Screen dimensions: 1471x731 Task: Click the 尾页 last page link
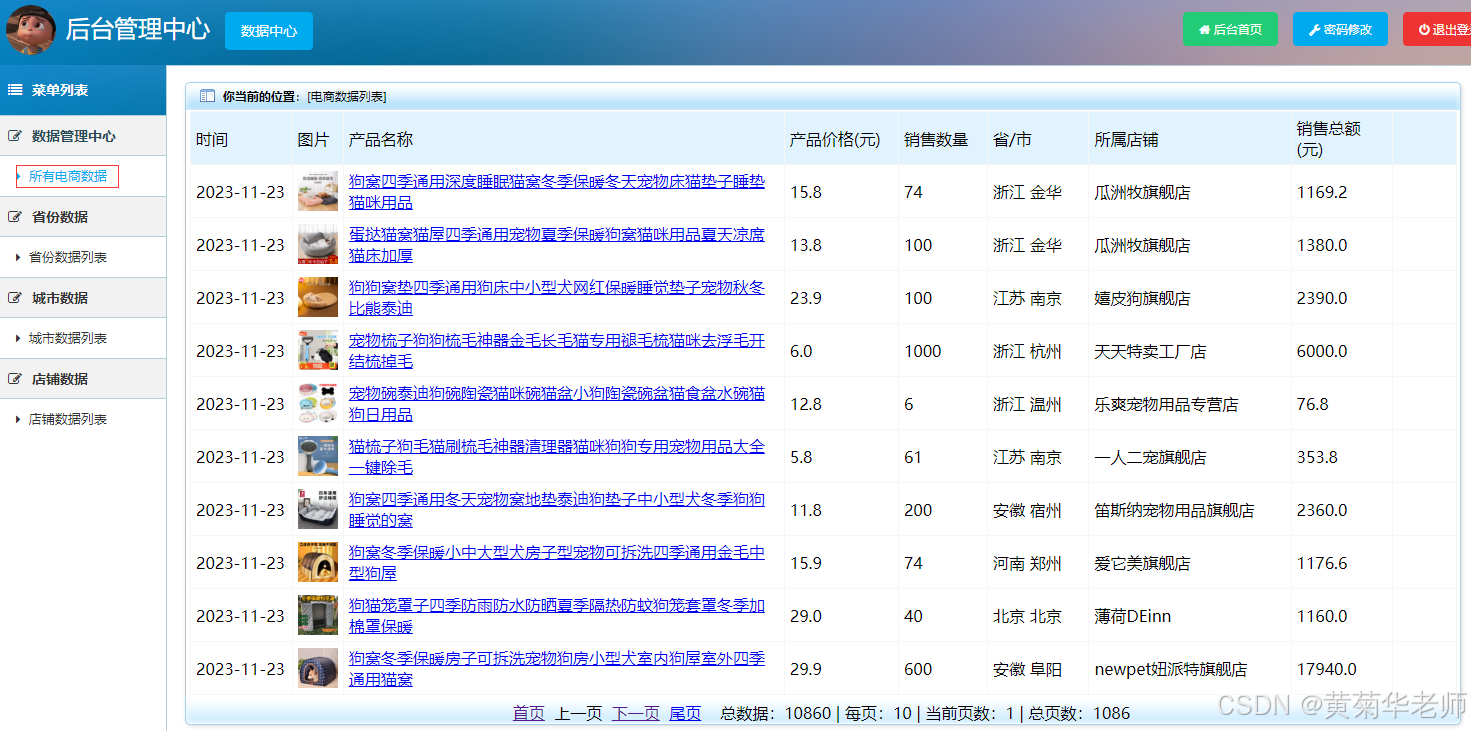[685, 713]
